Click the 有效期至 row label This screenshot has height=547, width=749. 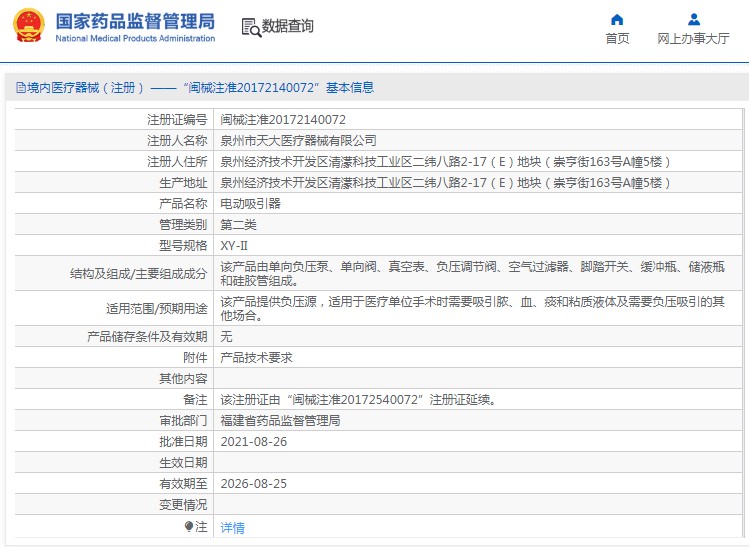pyautogui.click(x=183, y=483)
